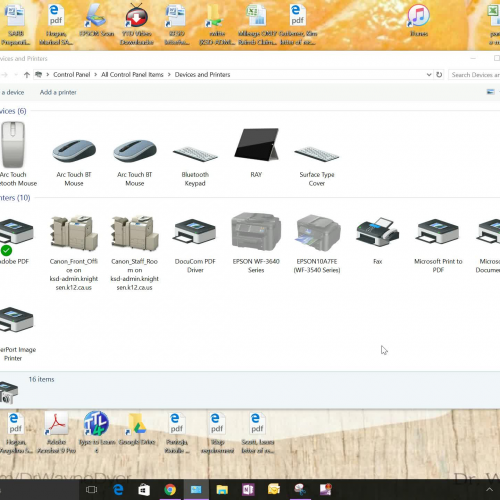Collapse the Printers (10) group header
The image size is (500, 500).
[15, 198]
